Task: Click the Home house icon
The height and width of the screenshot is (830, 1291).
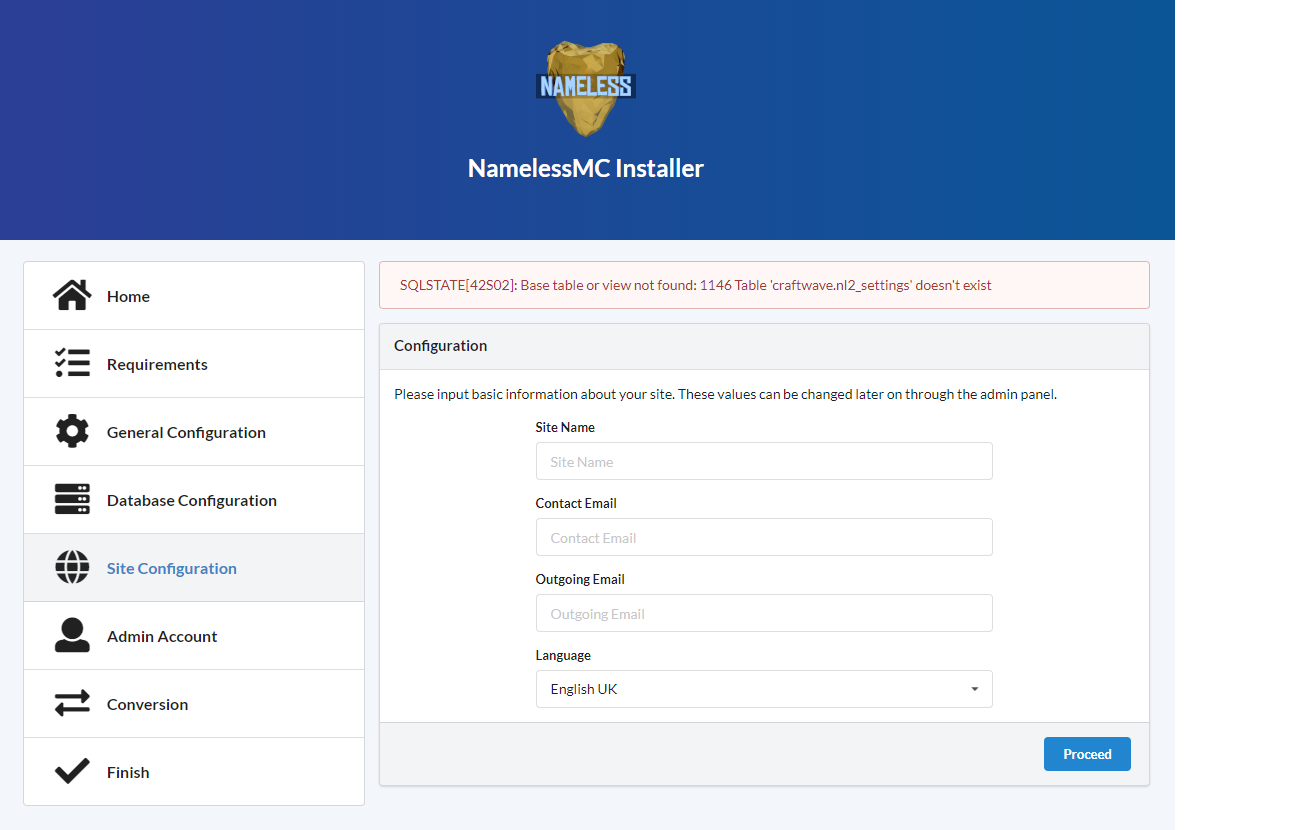Action: coord(72,294)
